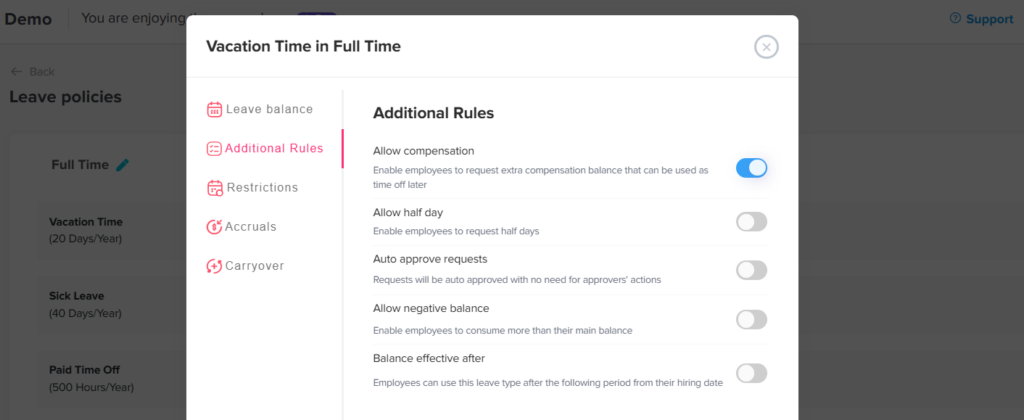Close the Vacation Time dialog
1024x420 pixels.
point(766,46)
